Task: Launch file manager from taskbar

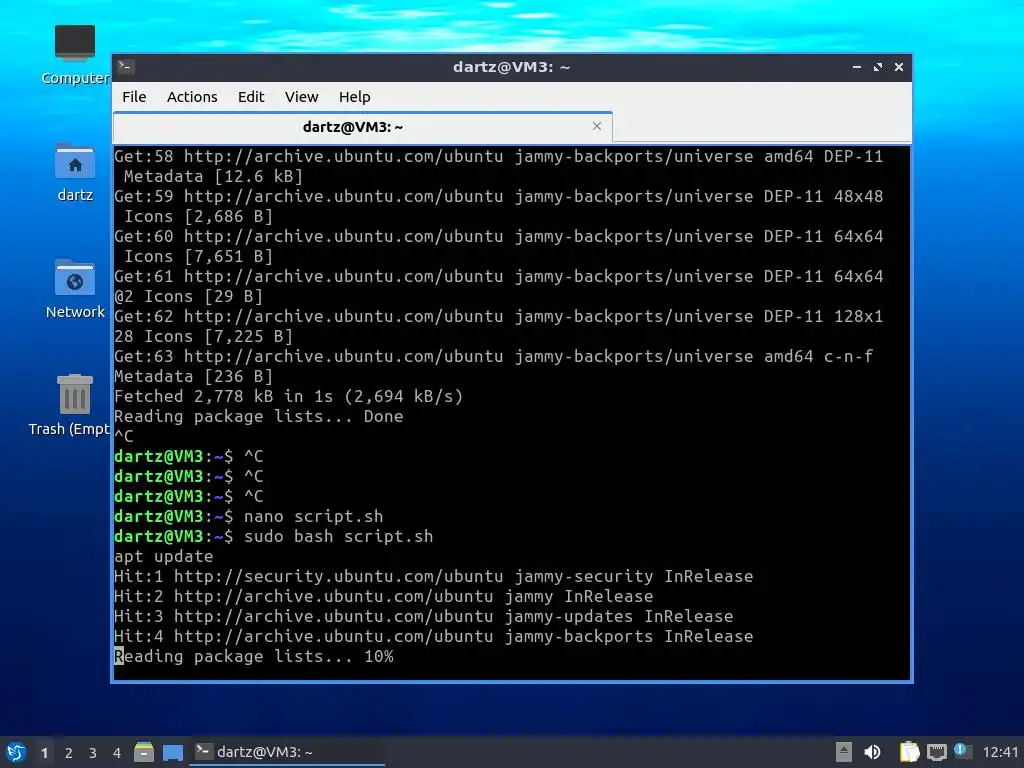Action: [144, 752]
